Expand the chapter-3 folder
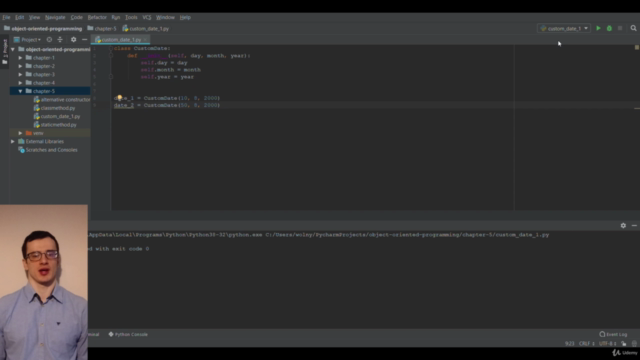The height and width of the screenshot is (360, 640). click(x=20, y=74)
